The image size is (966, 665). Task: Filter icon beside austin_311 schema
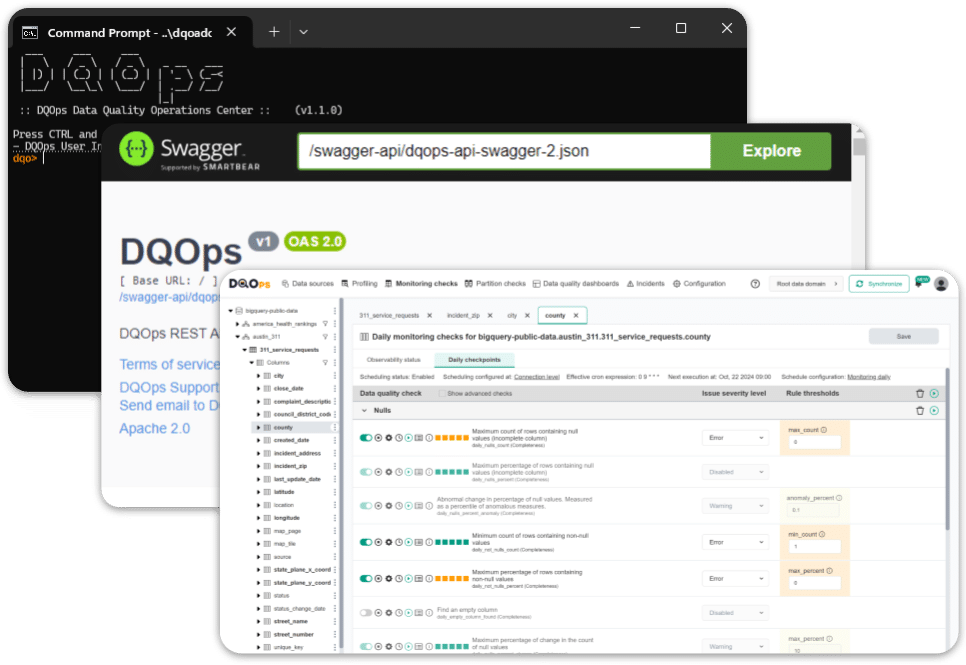[325, 337]
